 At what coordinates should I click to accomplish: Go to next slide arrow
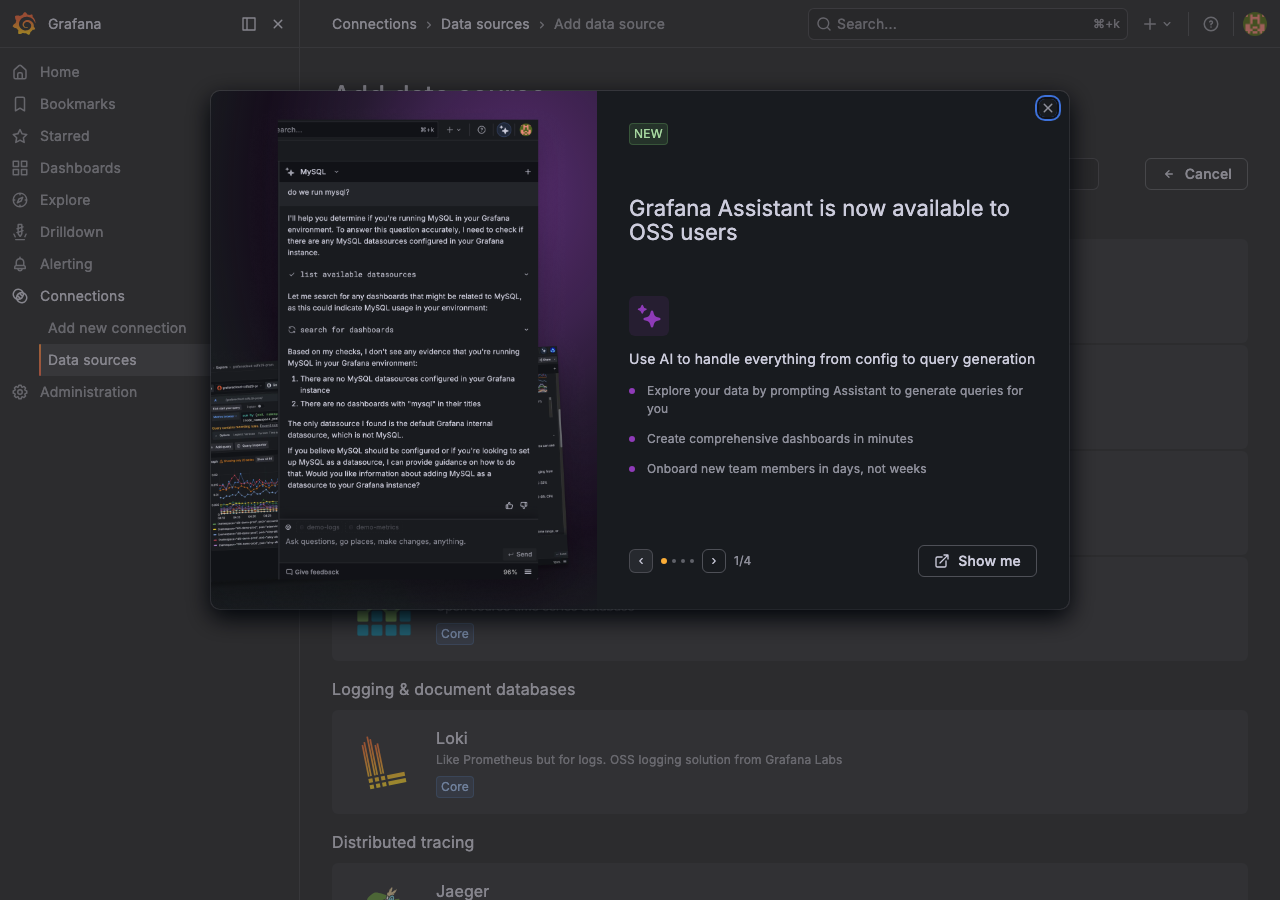tap(714, 561)
